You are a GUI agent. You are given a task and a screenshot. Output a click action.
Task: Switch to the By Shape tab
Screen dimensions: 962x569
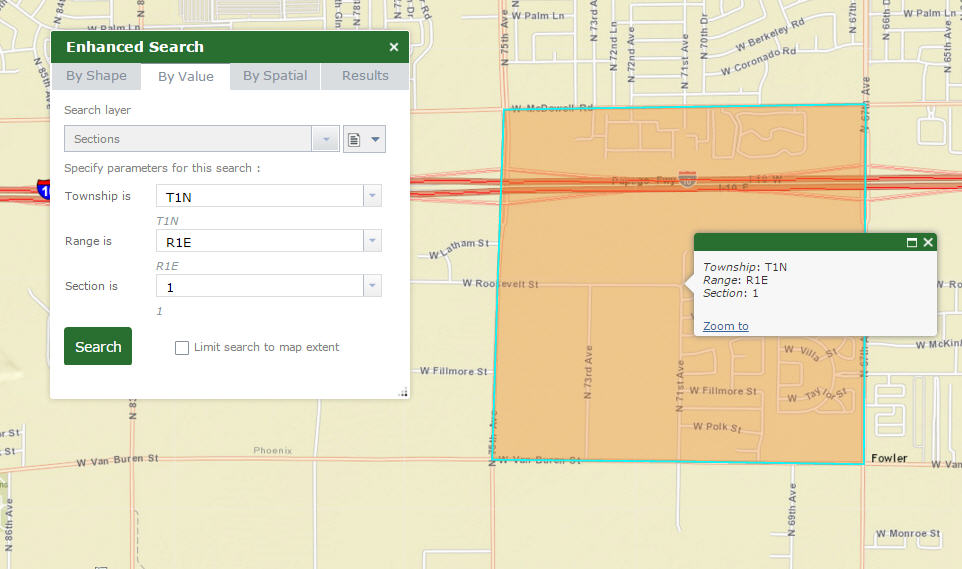[96, 76]
